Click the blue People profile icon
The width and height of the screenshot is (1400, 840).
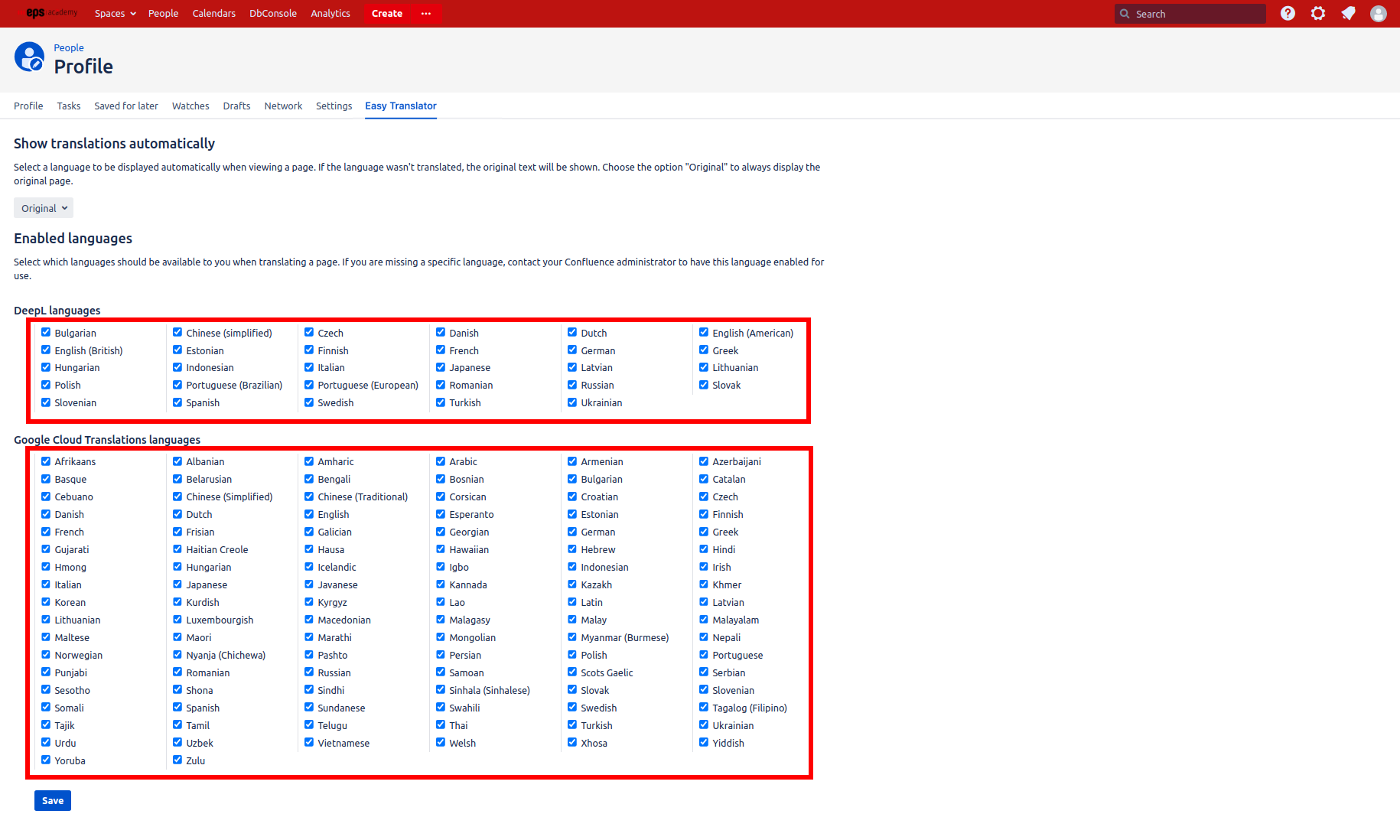(x=29, y=57)
